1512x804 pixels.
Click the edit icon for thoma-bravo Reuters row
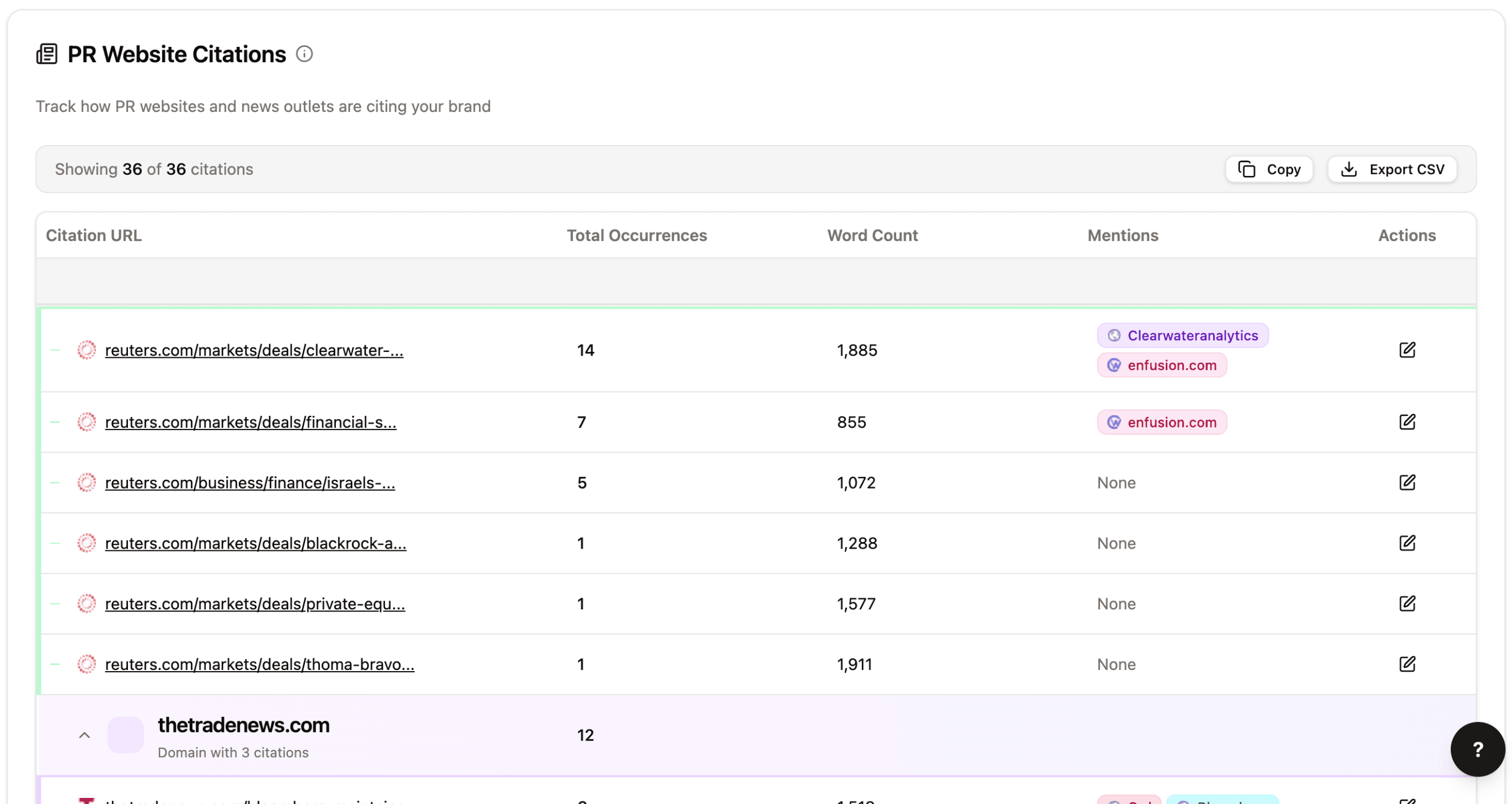coord(1407,664)
